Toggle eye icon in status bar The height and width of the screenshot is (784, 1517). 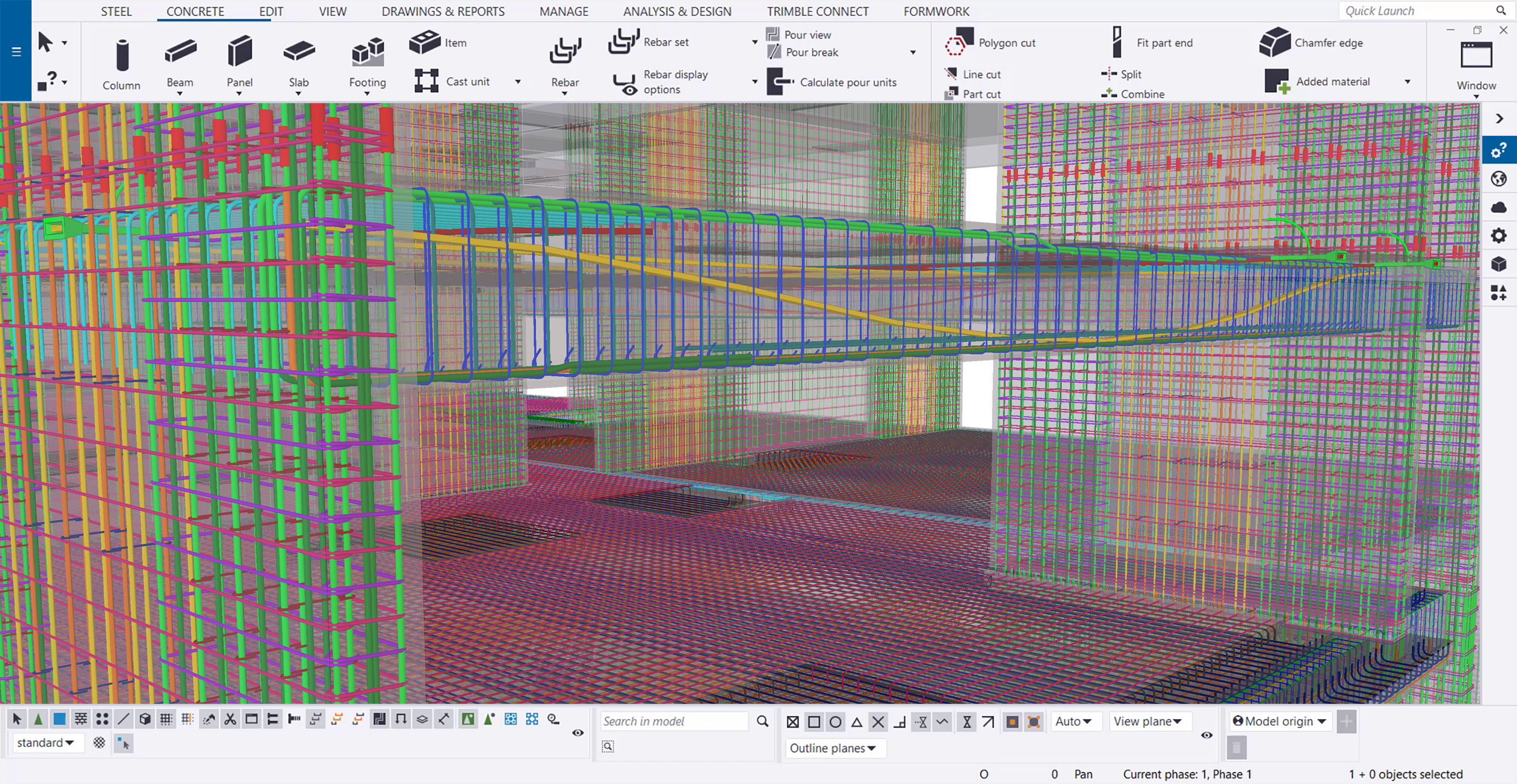coord(578,732)
